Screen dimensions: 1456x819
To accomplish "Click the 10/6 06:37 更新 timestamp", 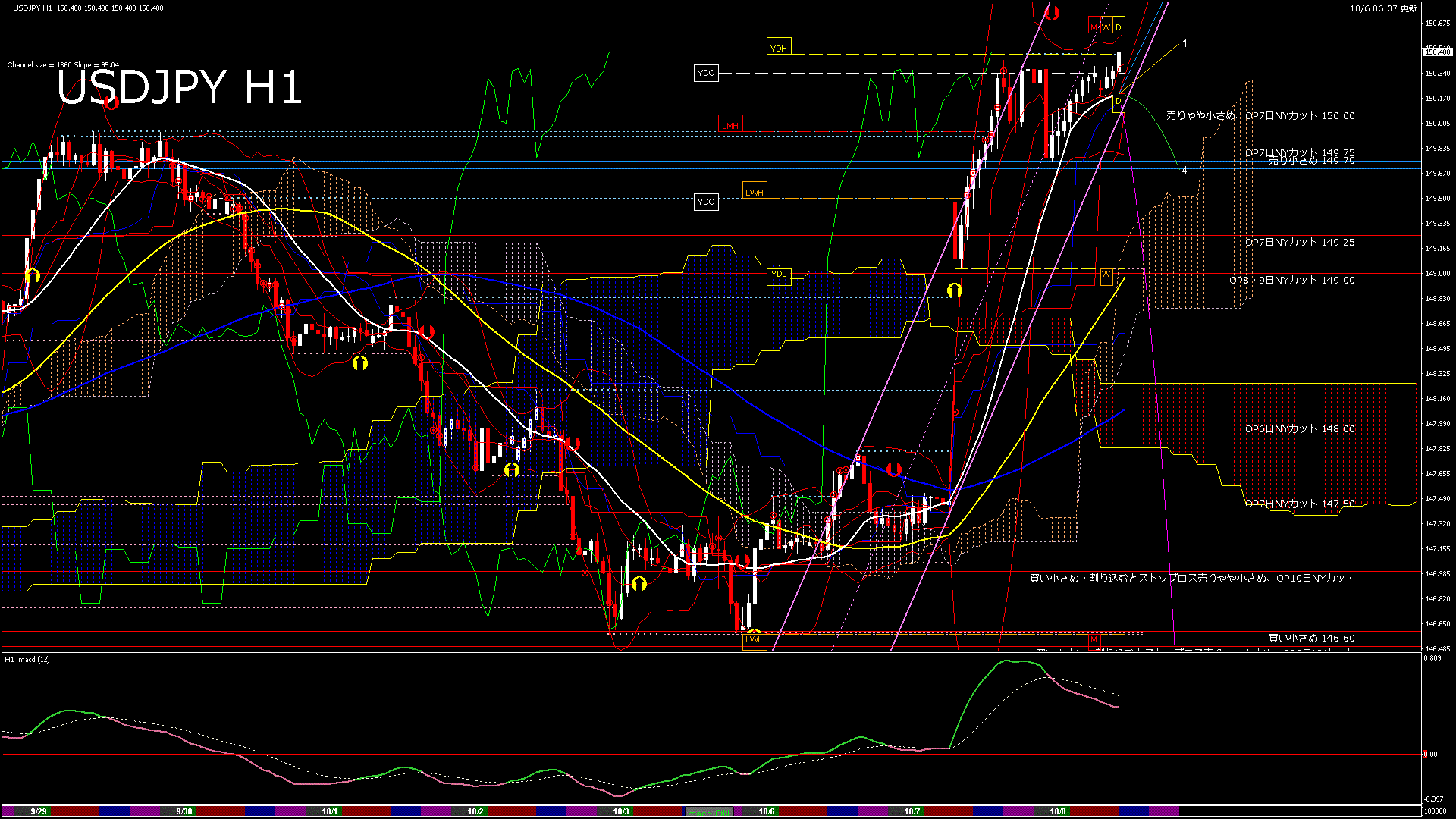I will pos(1383,8).
